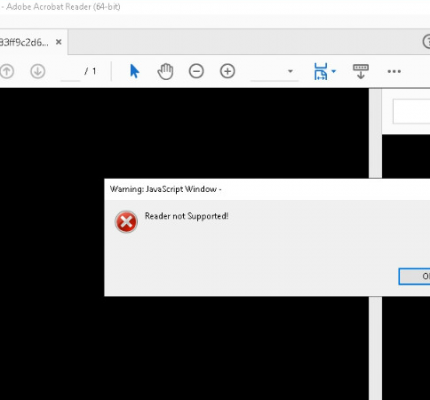Close the 33ff9c2d6 document tab
The image size is (430, 400).
pyautogui.click(x=59, y=42)
